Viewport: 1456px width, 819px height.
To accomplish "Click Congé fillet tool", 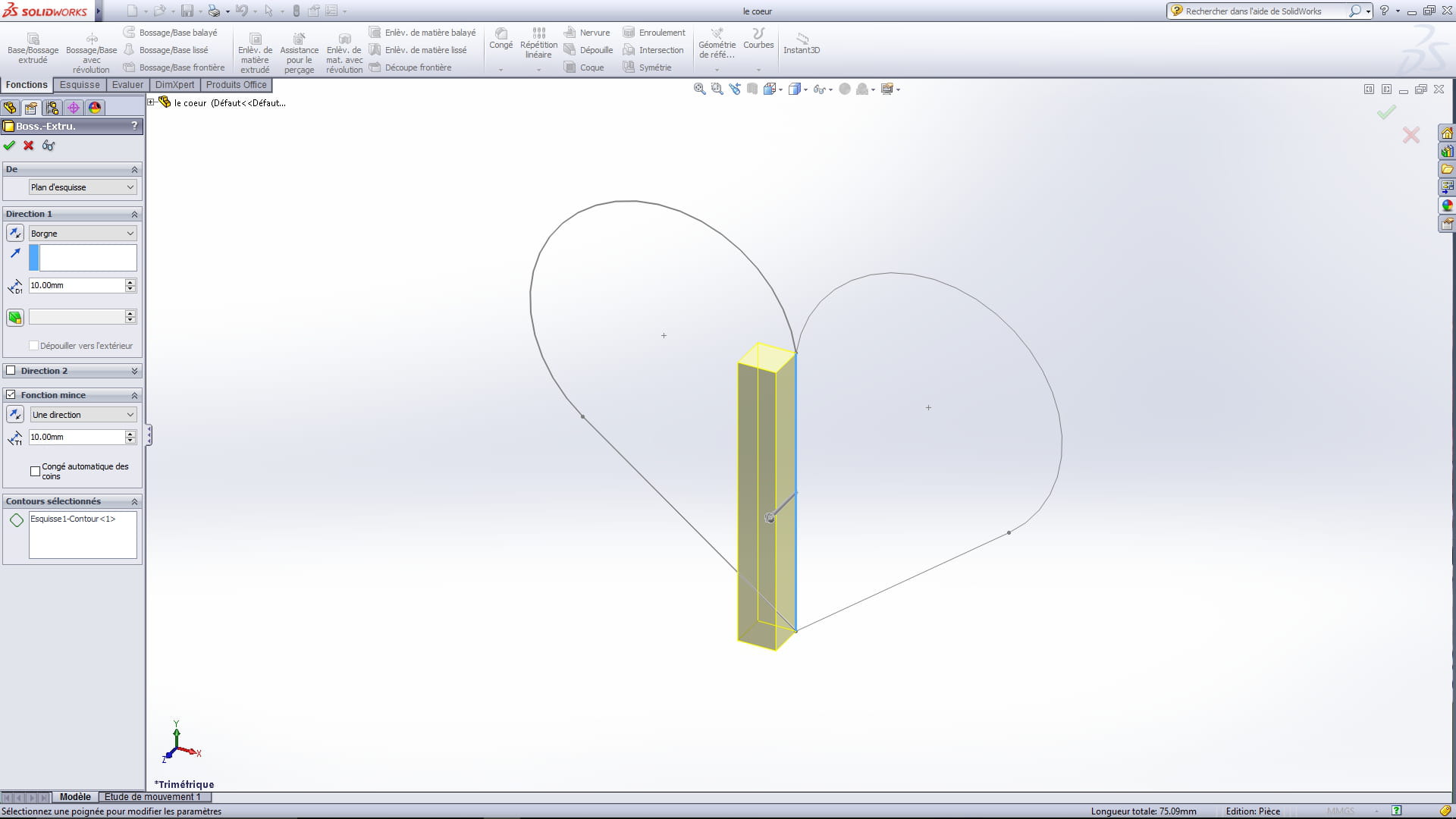I will pyautogui.click(x=501, y=39).
